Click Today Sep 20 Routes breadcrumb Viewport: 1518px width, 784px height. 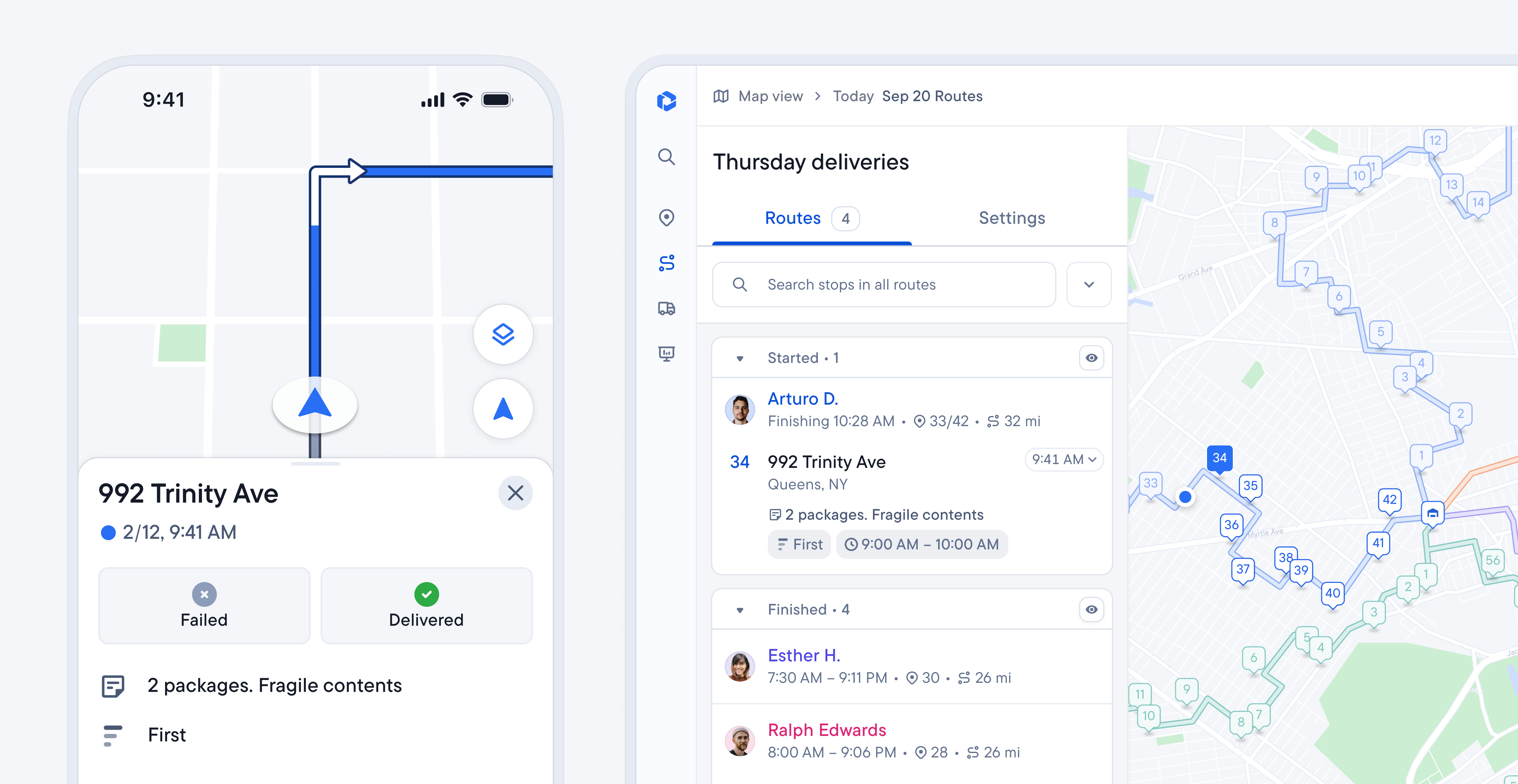(x=908, y=96)
